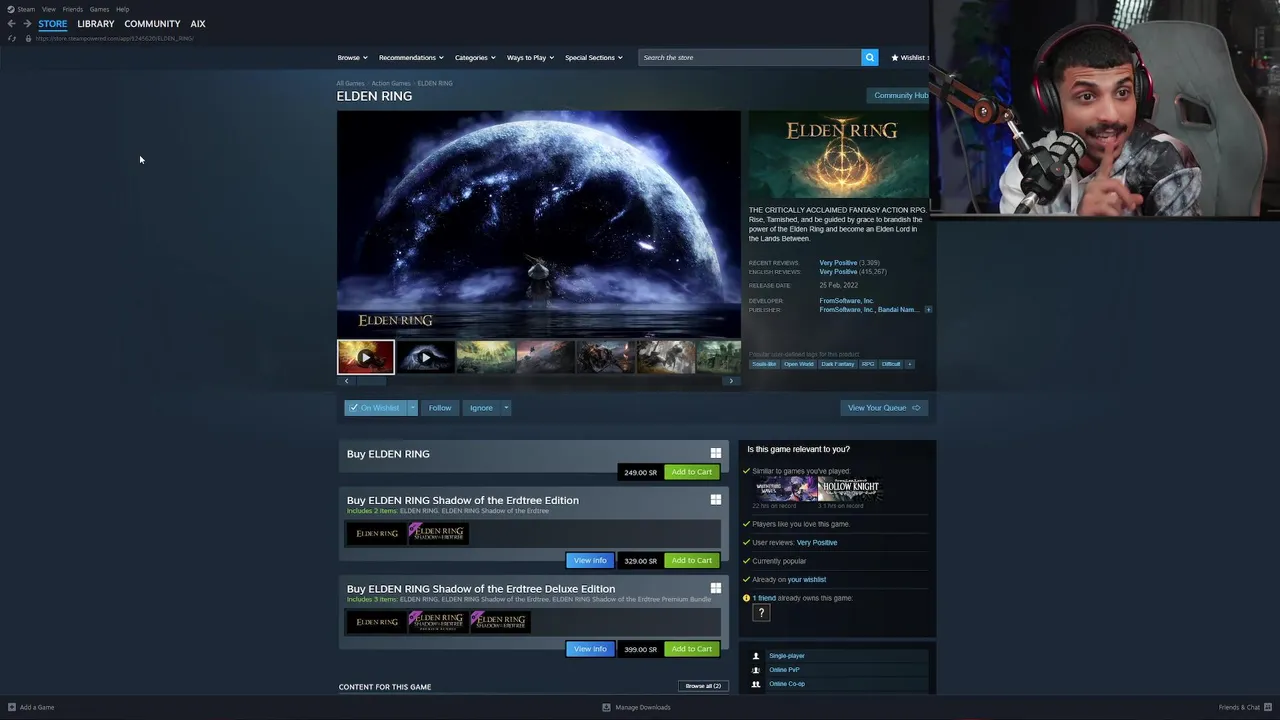Click the Single-player person icon

click(x=756, y=656)
